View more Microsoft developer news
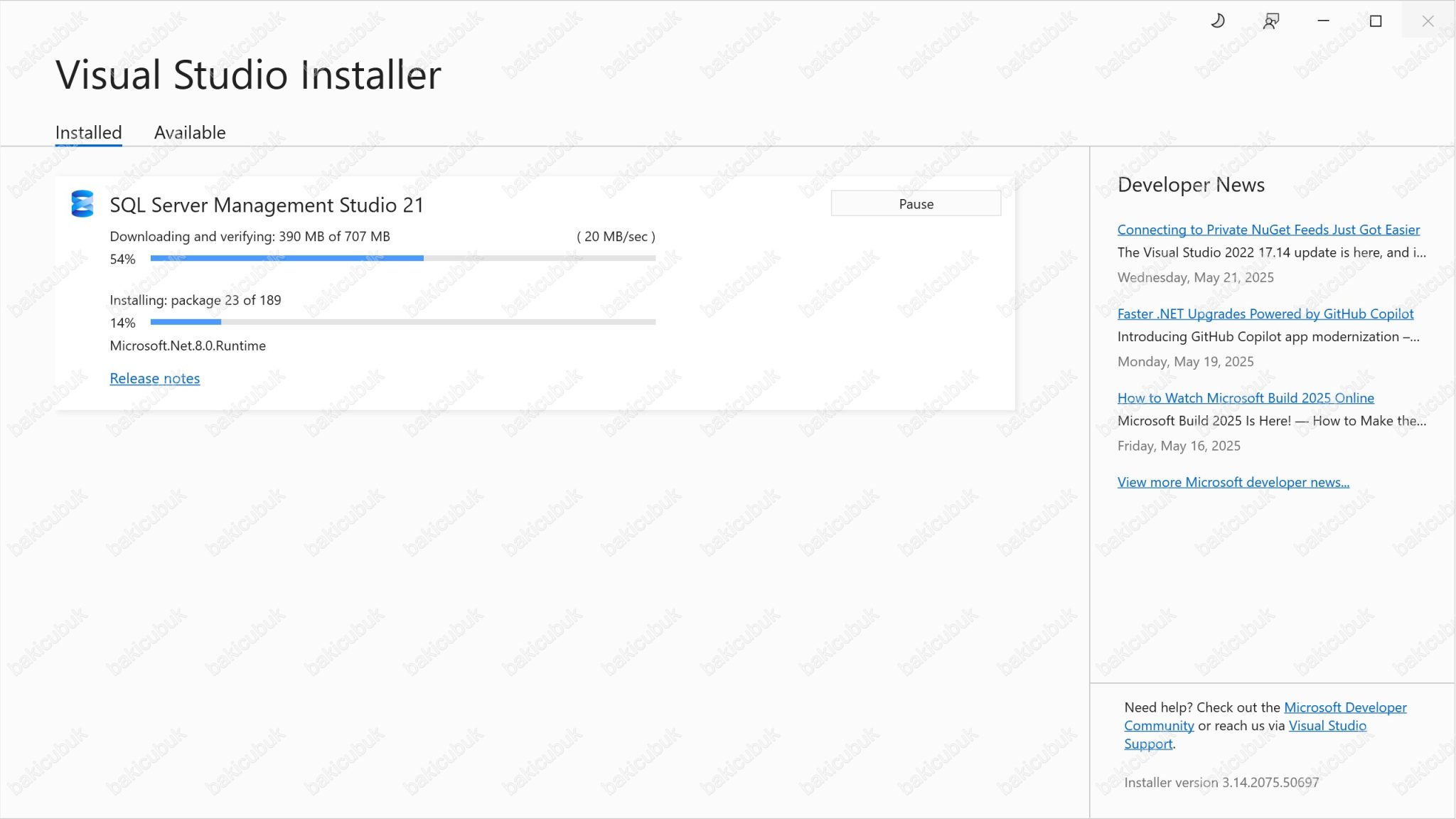 [x=1233, y=482]
